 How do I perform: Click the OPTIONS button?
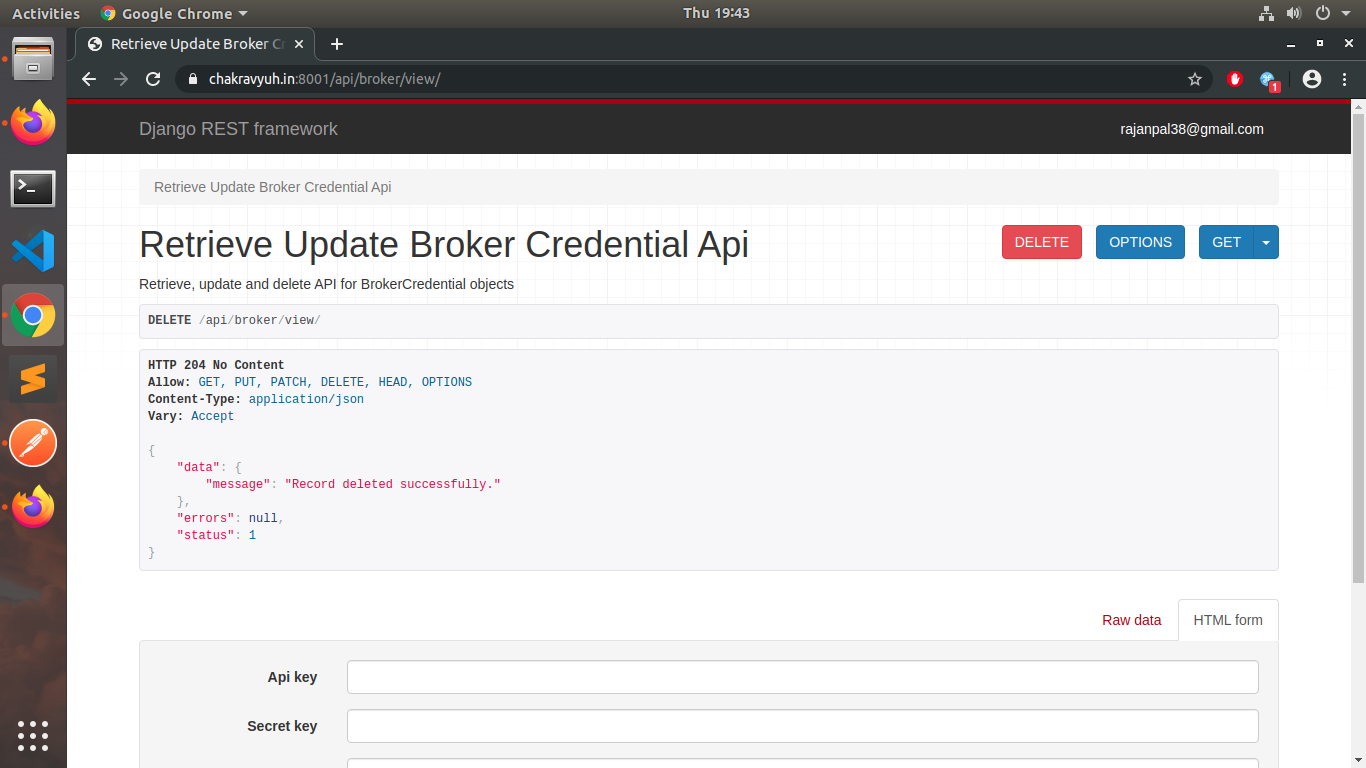tap(1140, 242)
